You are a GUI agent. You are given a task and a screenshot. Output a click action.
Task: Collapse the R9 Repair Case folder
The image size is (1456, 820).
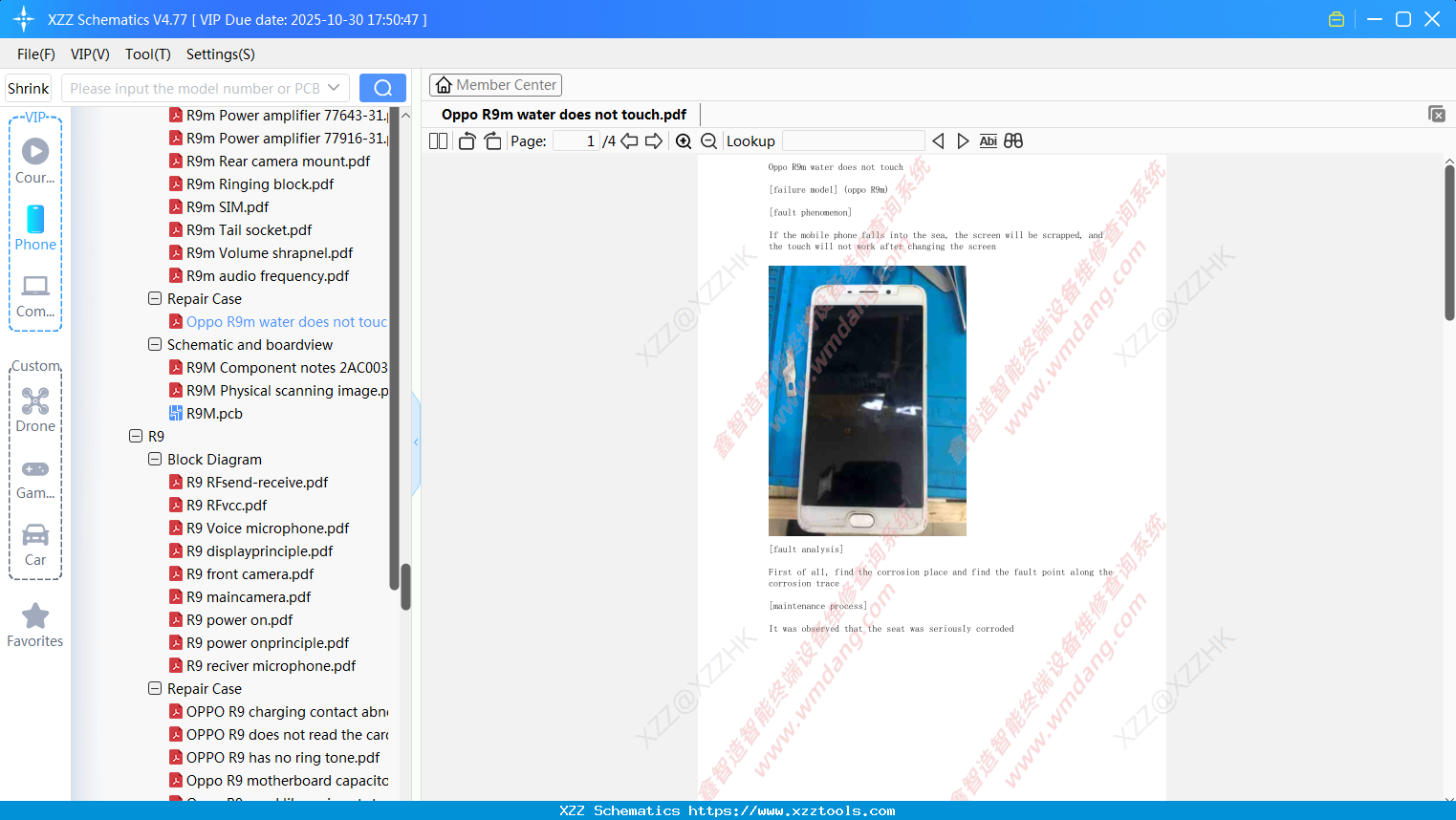pyautogui.click(x=155, y=688)
